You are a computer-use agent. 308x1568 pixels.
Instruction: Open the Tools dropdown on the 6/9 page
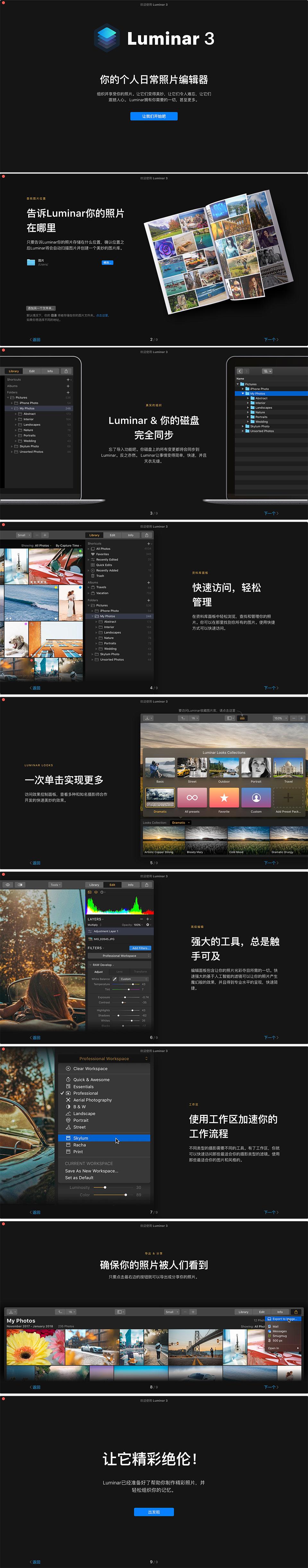coord(56,884)
